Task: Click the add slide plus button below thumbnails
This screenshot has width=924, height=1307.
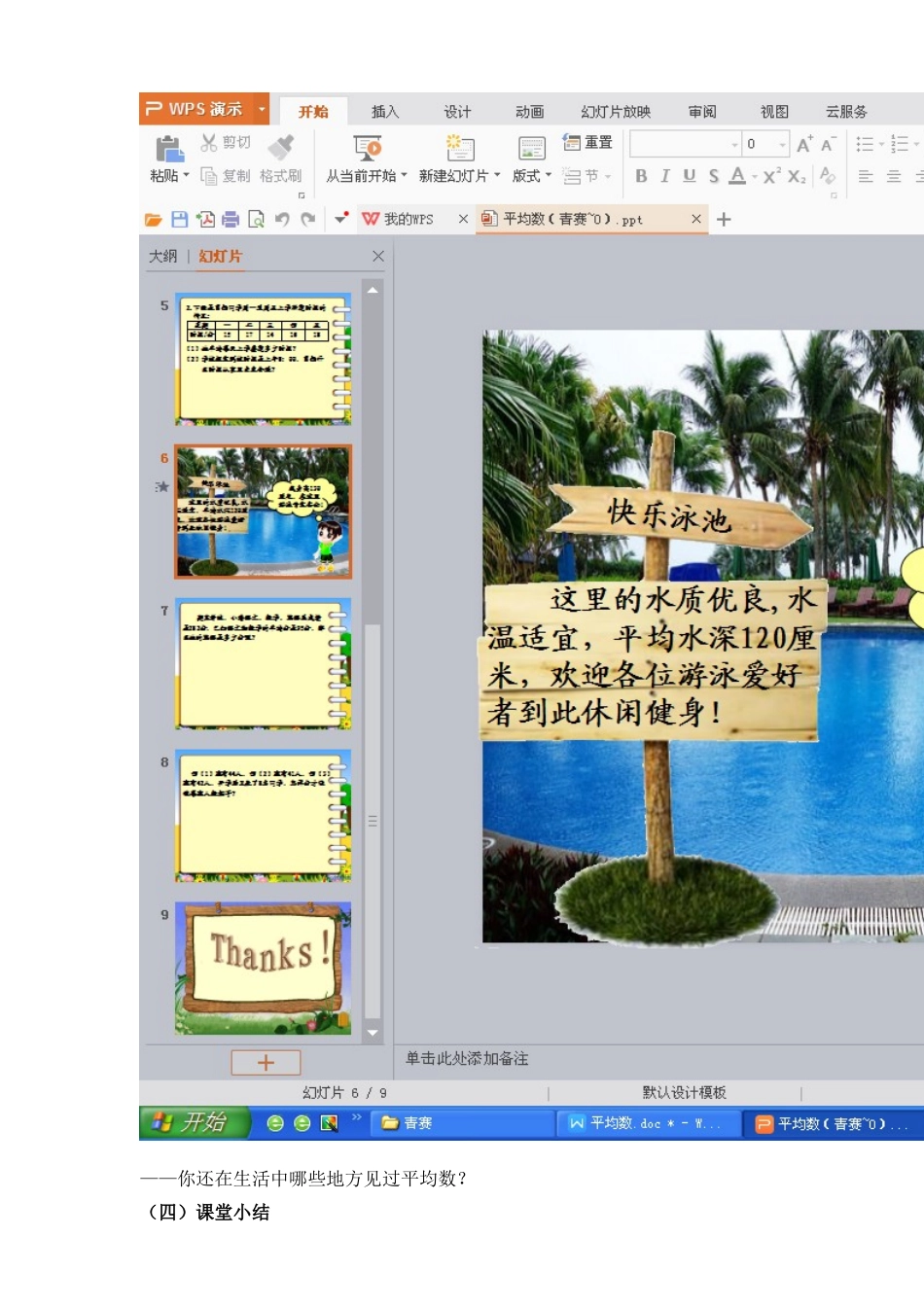Action: coord(266,1063)
